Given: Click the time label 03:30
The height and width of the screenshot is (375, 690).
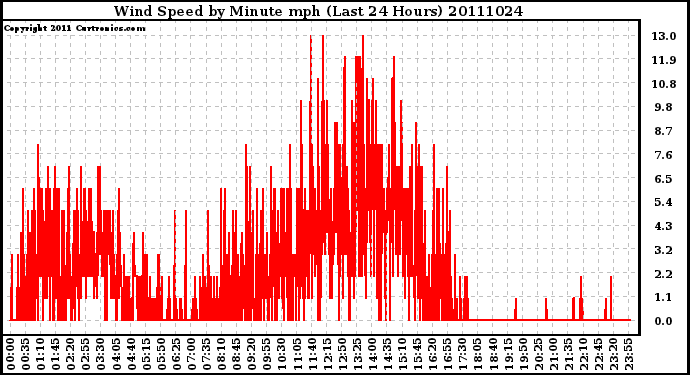Looking at the screenshot, I should point(101,355).
